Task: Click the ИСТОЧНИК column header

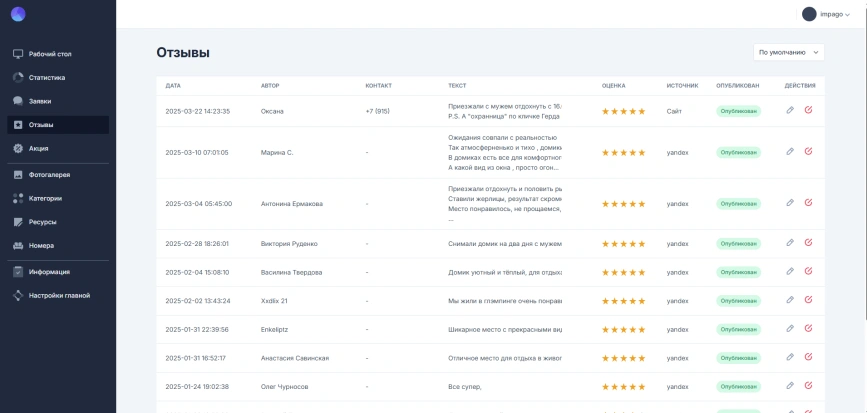Action: (x=682, y=86)
